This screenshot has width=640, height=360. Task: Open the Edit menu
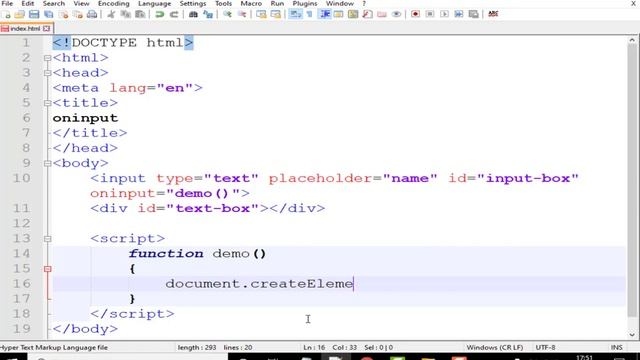(28, 4)
